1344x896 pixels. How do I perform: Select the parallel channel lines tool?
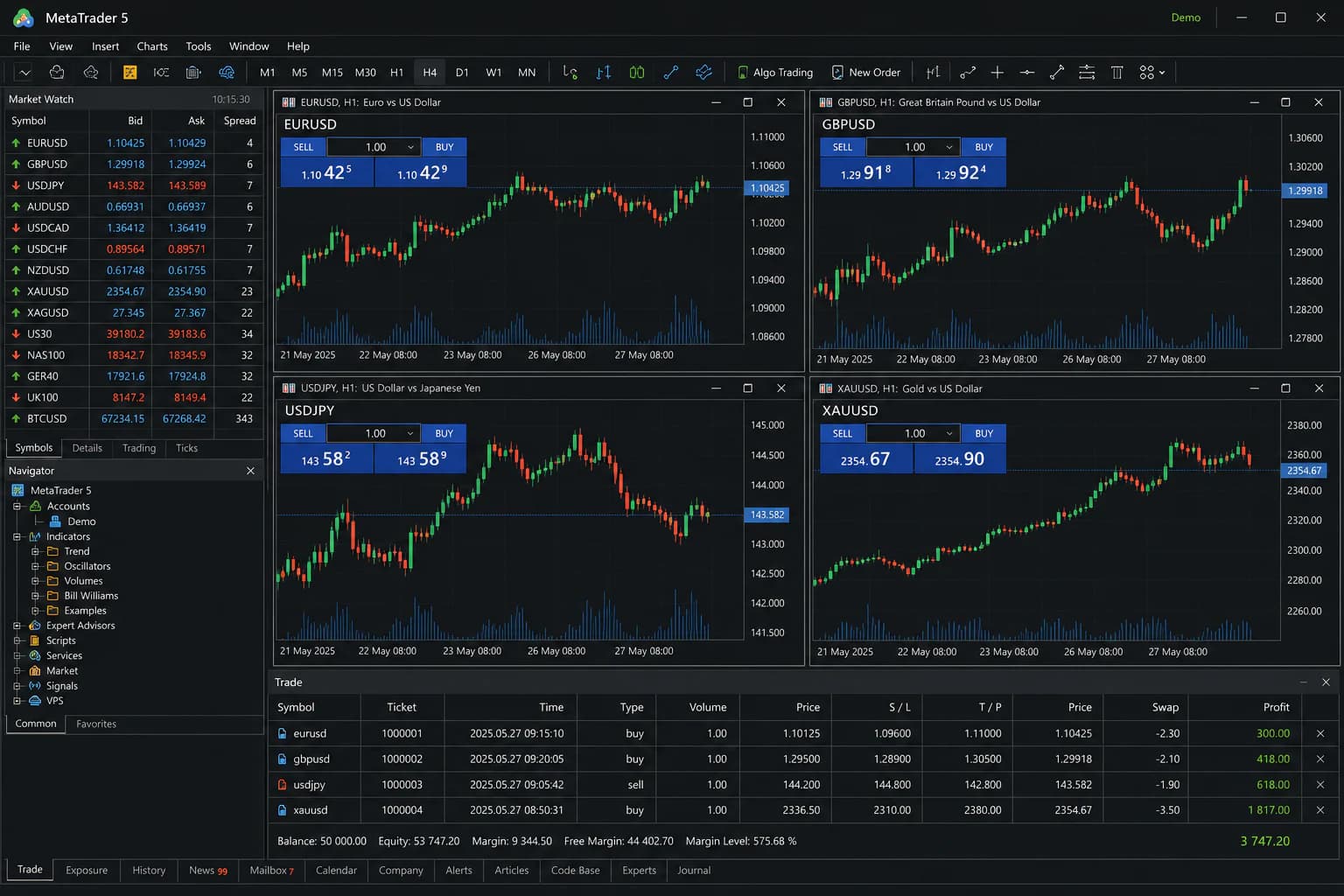[1087, 73]
